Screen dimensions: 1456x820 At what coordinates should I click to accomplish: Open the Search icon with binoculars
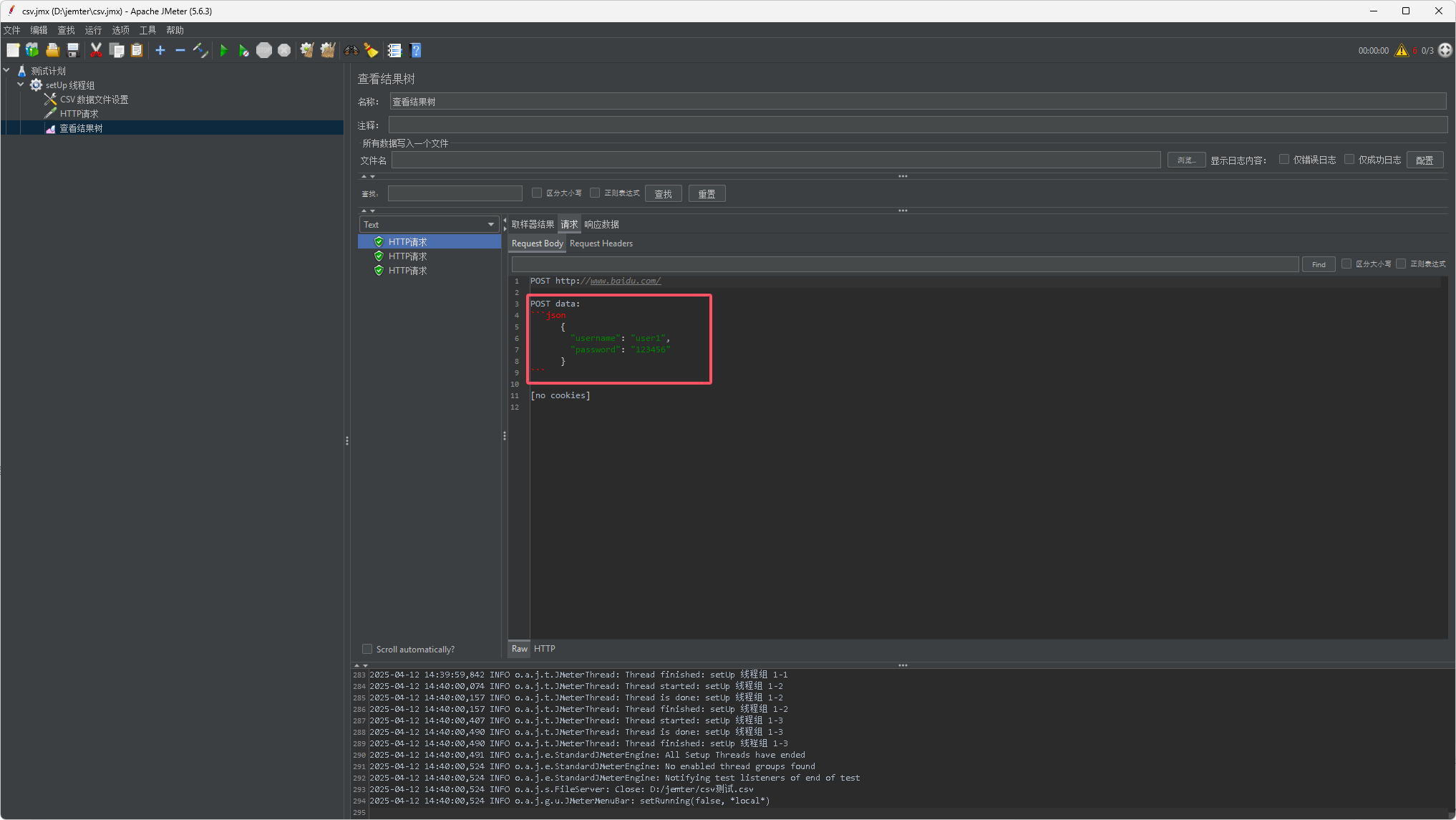pos(350,50)
